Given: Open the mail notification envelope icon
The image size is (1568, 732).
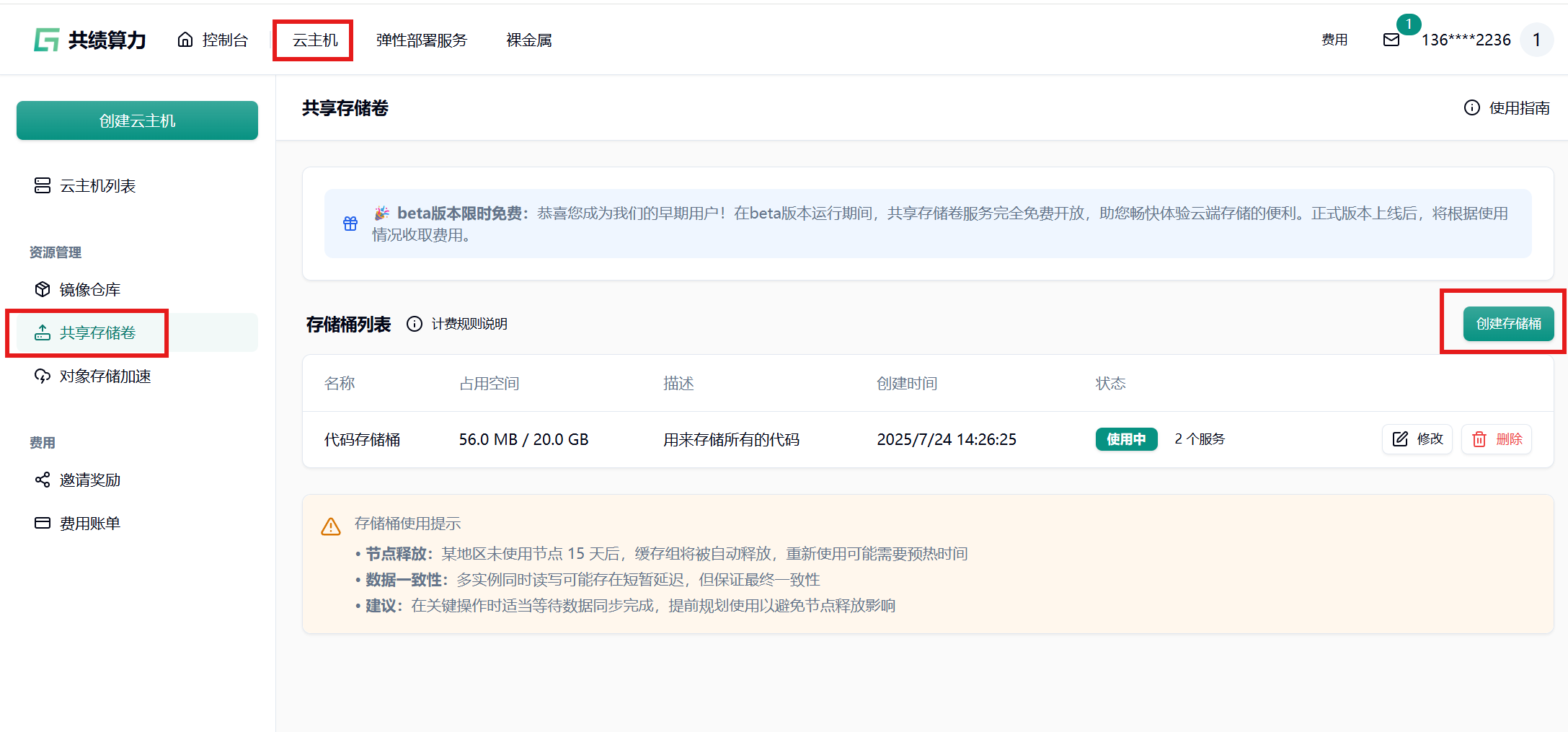Looking at the screenshot, I should pos(1391,40).
